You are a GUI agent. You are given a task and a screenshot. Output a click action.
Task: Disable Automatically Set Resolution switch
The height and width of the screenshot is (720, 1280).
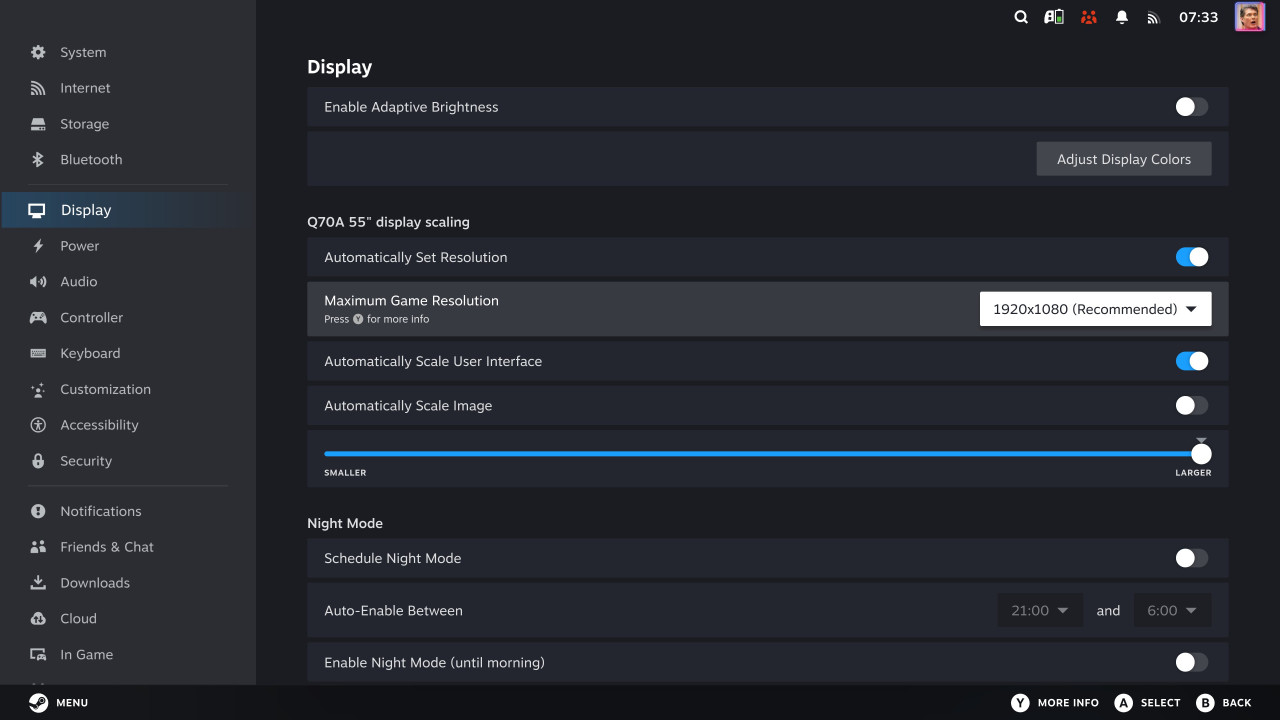[1192, 257]
